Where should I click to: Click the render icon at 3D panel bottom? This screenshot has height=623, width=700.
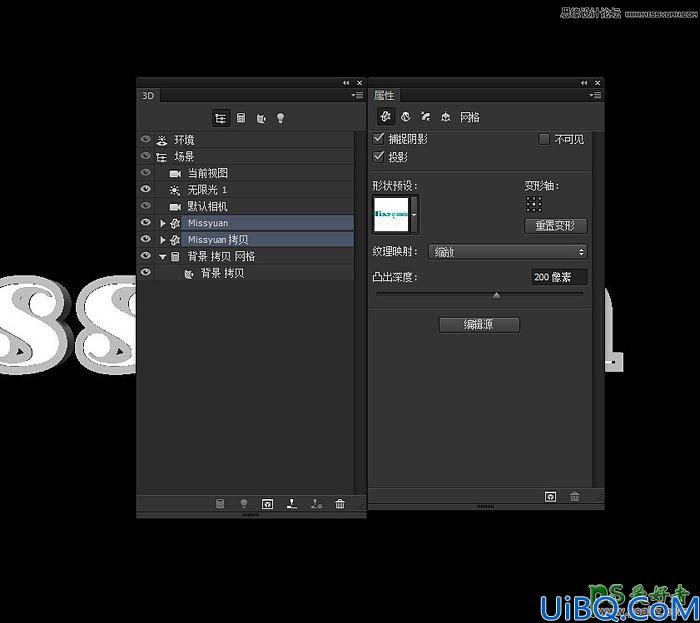pyautogui.click(x=267, y=504)
